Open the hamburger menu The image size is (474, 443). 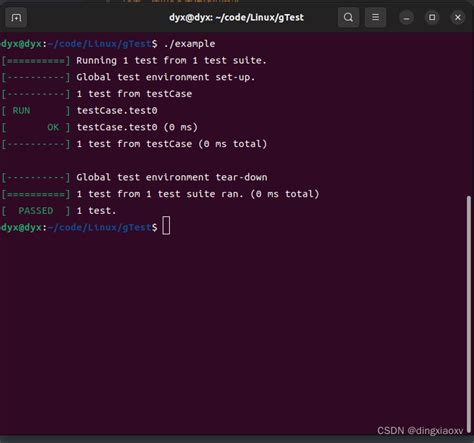tap(375, 17)
